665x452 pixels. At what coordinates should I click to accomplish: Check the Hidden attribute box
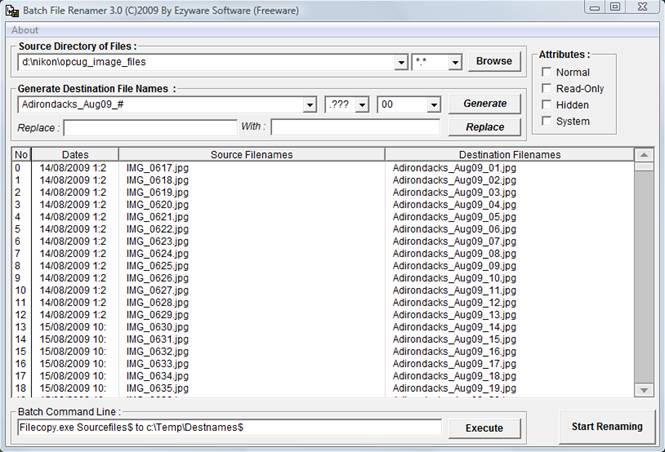[x=547, y=104]
